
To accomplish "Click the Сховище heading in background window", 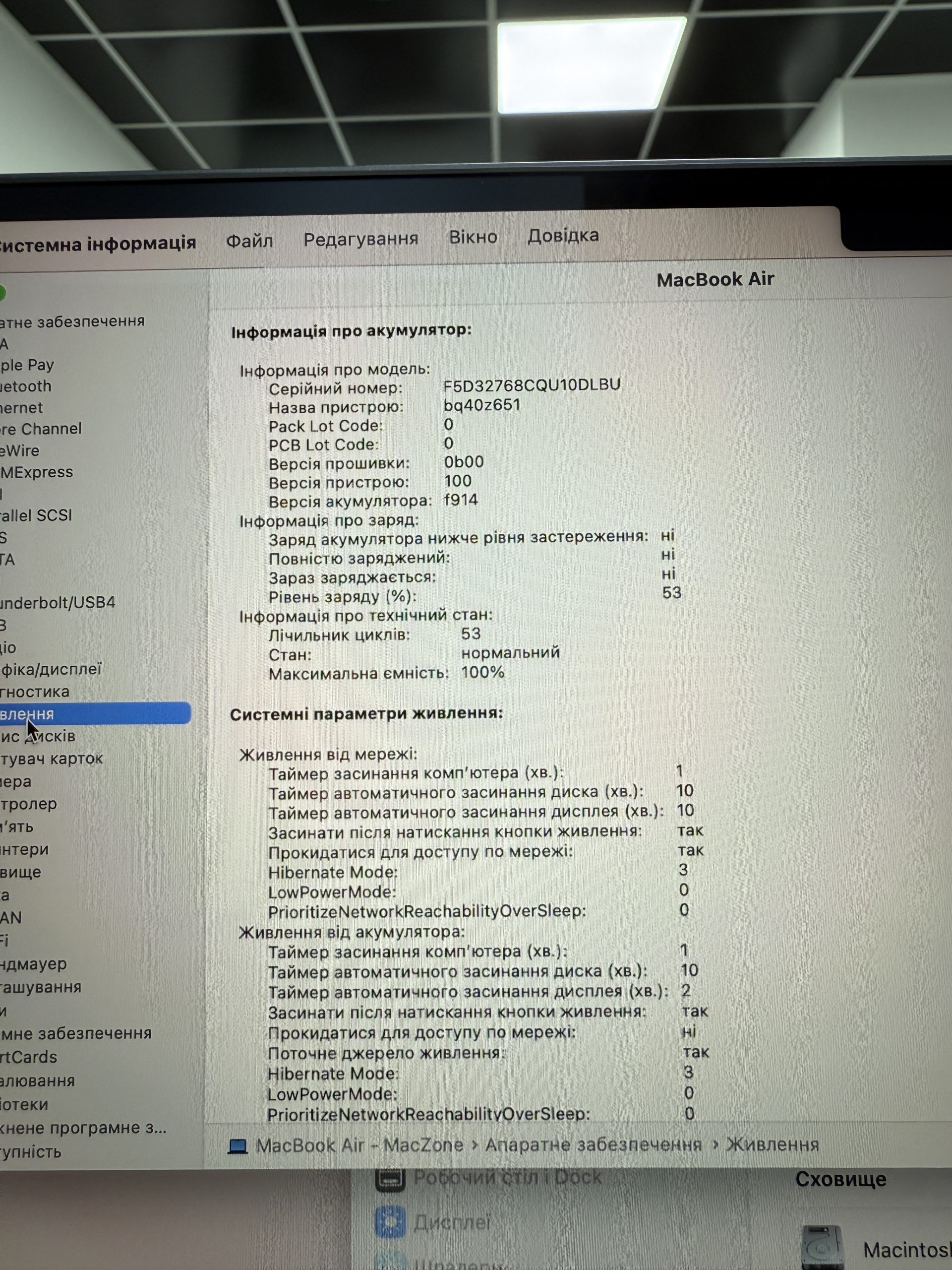I will coord(840,1179).
